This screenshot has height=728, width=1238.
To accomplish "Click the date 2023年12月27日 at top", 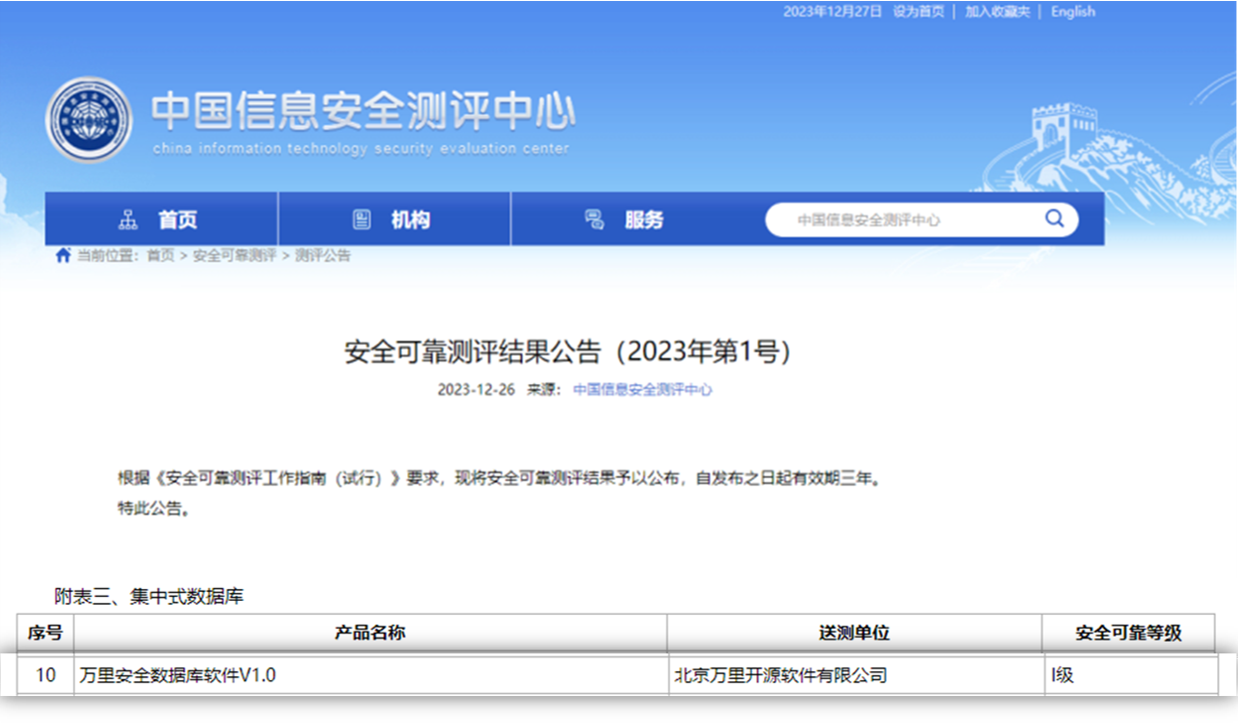I will pos(833,12).
